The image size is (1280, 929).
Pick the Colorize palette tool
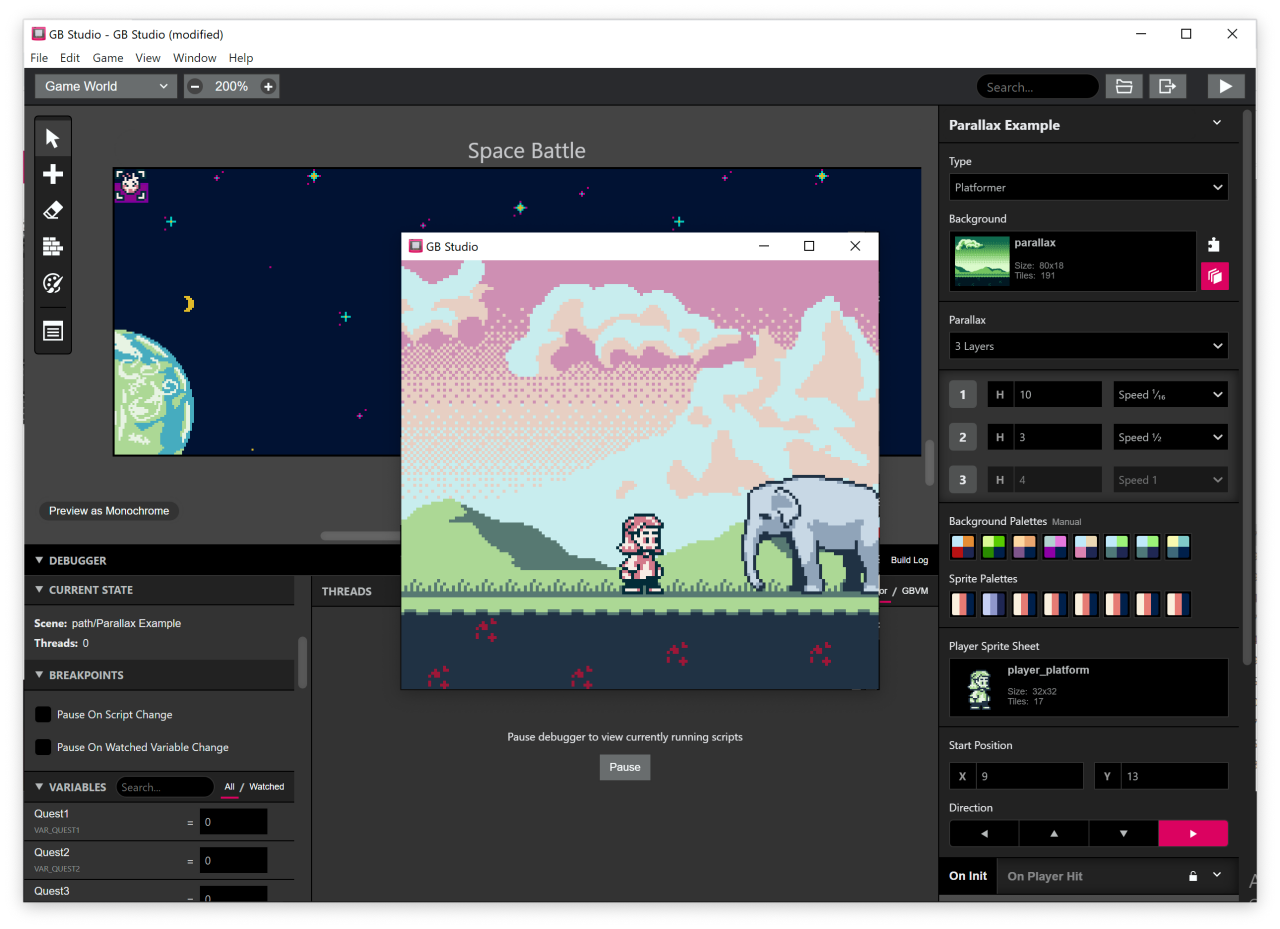point(53,283)
